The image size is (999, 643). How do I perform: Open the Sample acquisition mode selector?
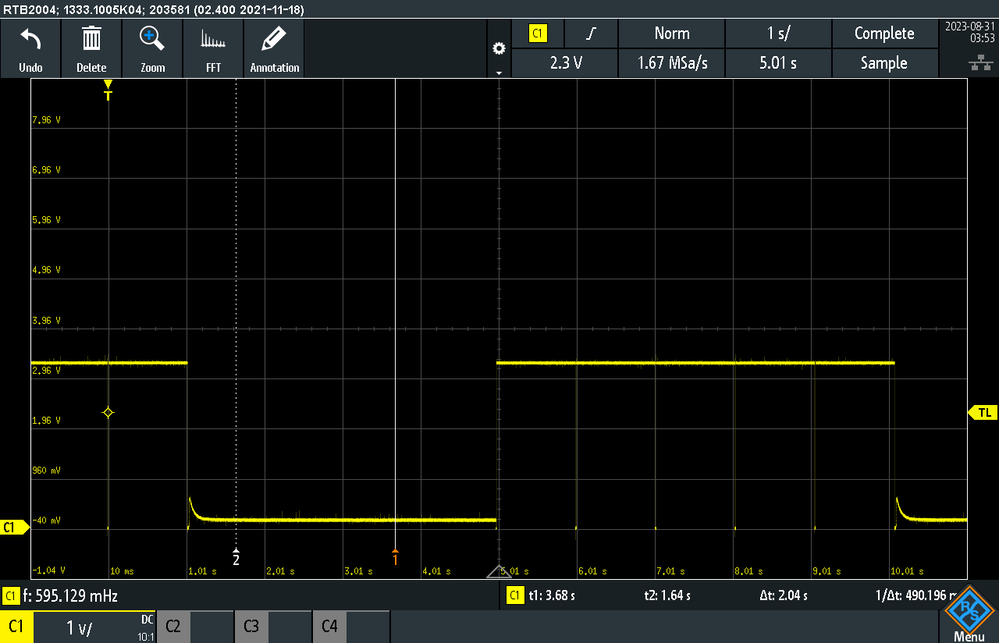tap(884, 63)
